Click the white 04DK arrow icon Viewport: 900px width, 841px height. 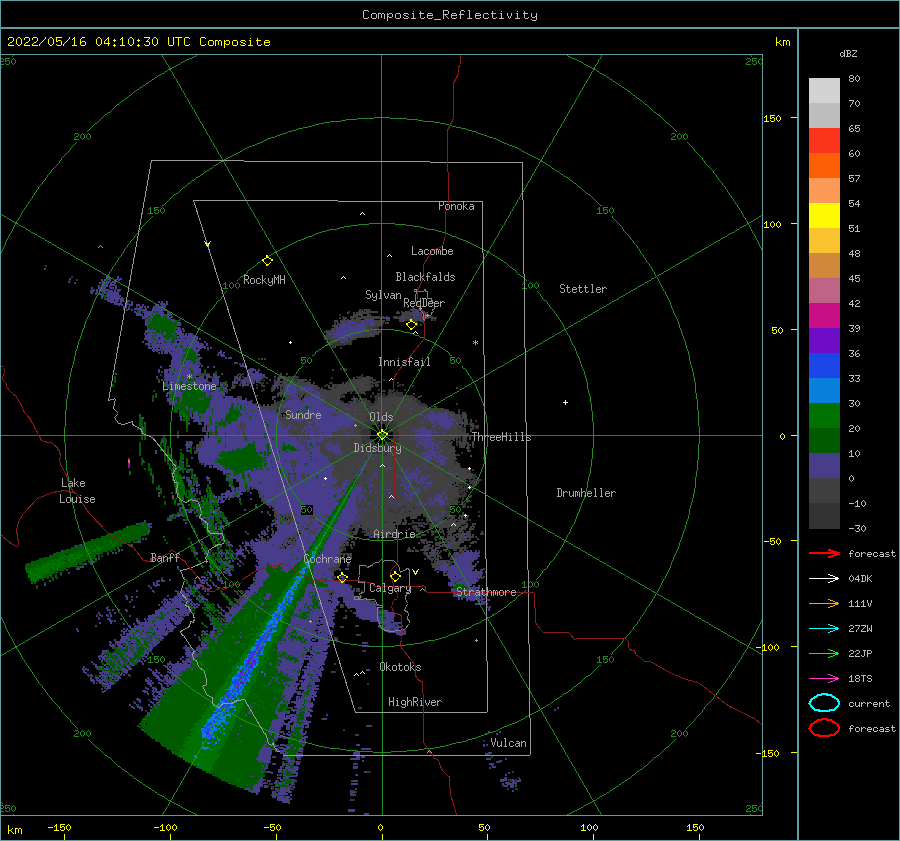tap(824, 578)
